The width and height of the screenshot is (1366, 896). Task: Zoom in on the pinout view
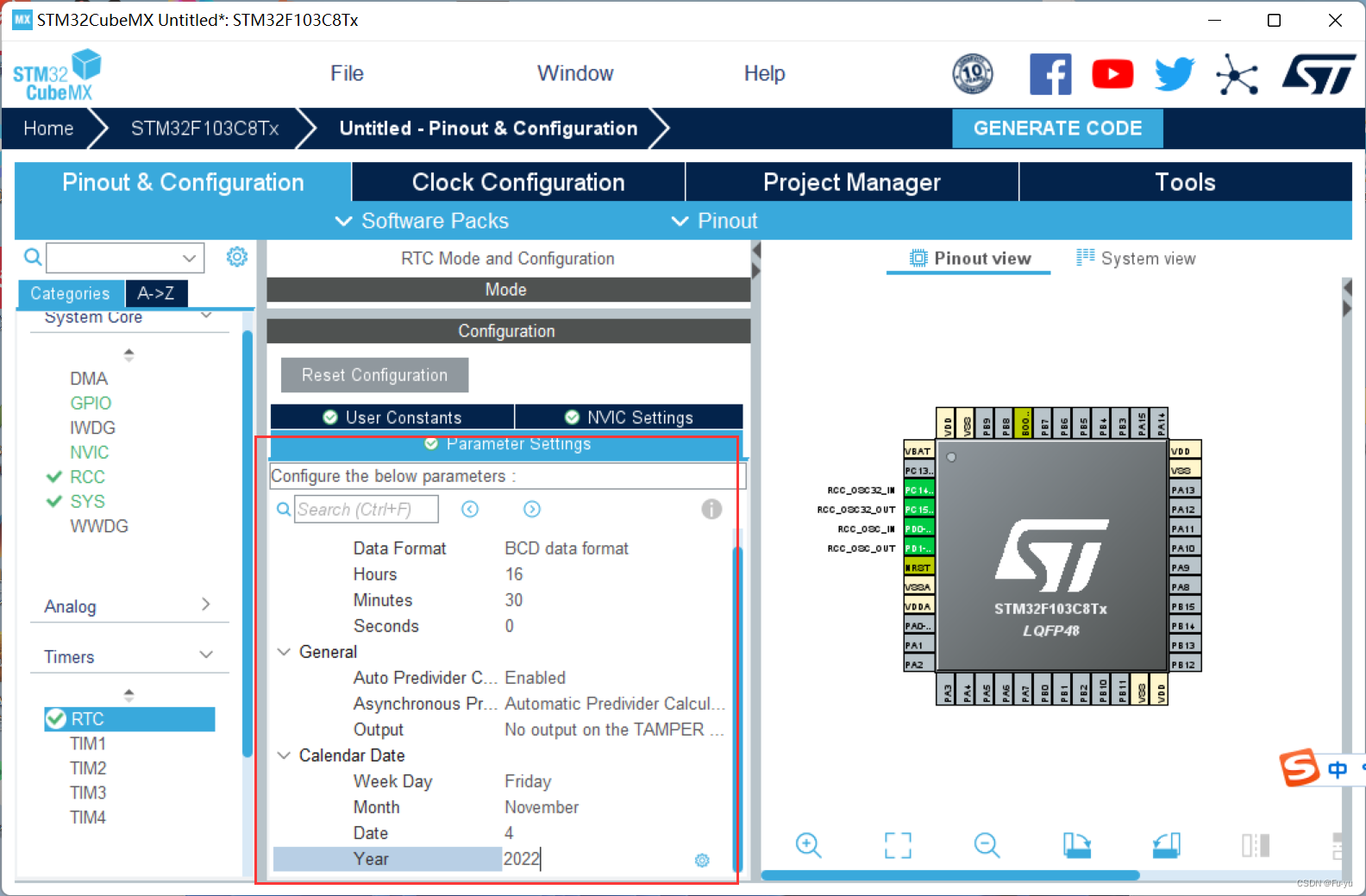point(808,845)
